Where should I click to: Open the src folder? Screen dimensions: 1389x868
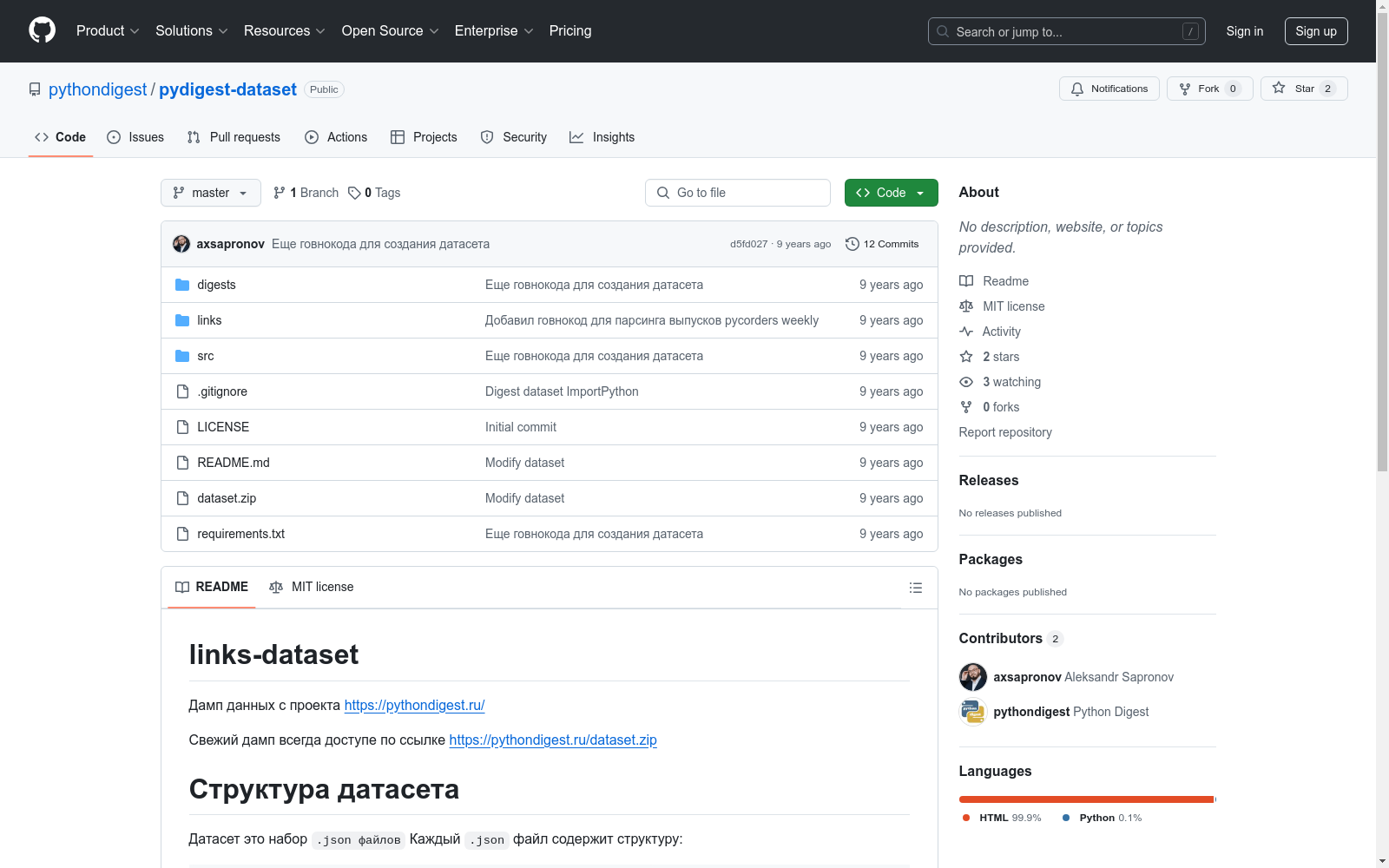(x=206, y=356)
